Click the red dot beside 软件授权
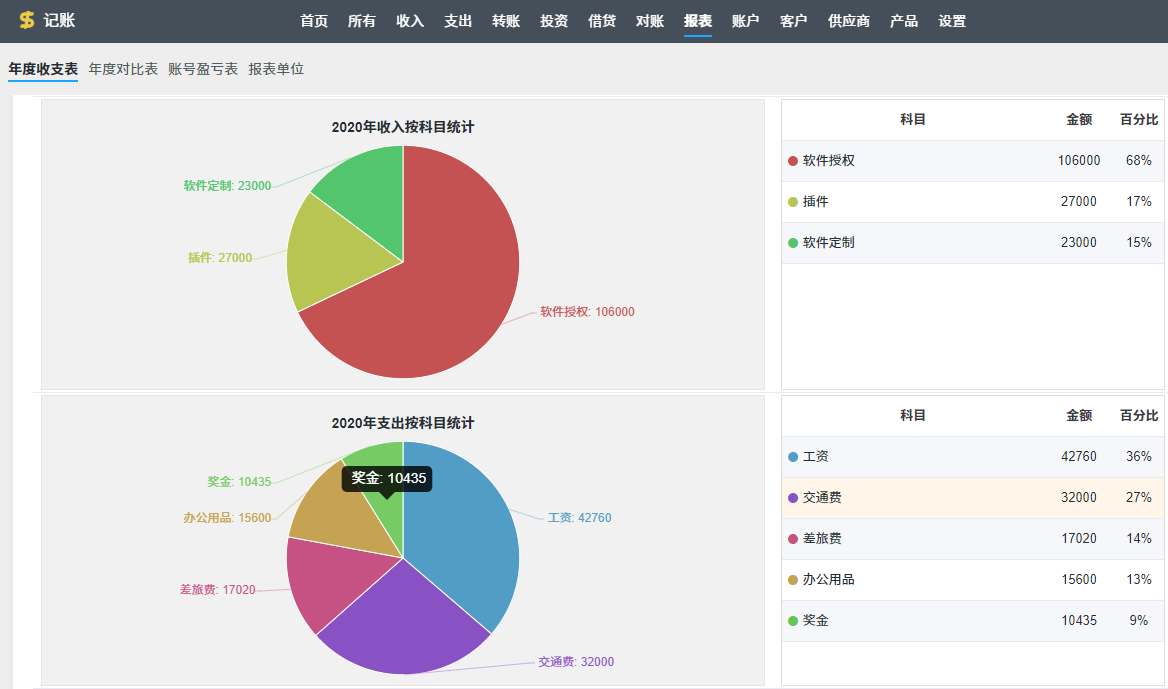 click(x=793, y=161)
